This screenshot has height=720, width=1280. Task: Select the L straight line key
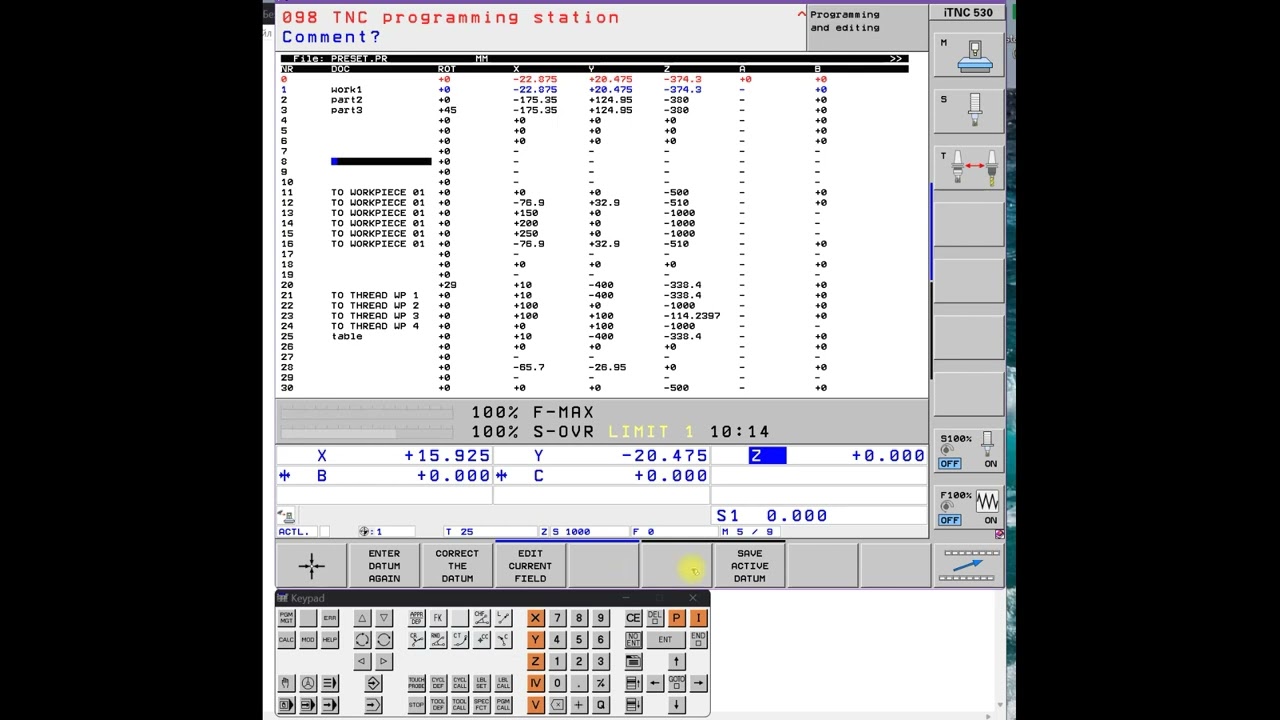click(x=503, y=618)
